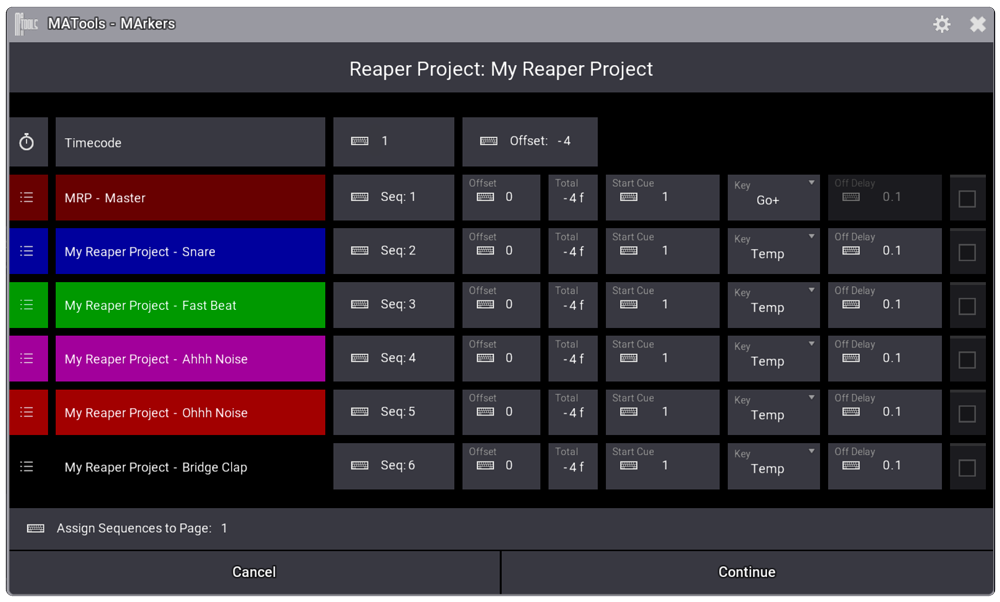Screen dimensions: 1000x602
Task: Click the My Reaper Project - Snare name button
Action: [x=190, y=251]
